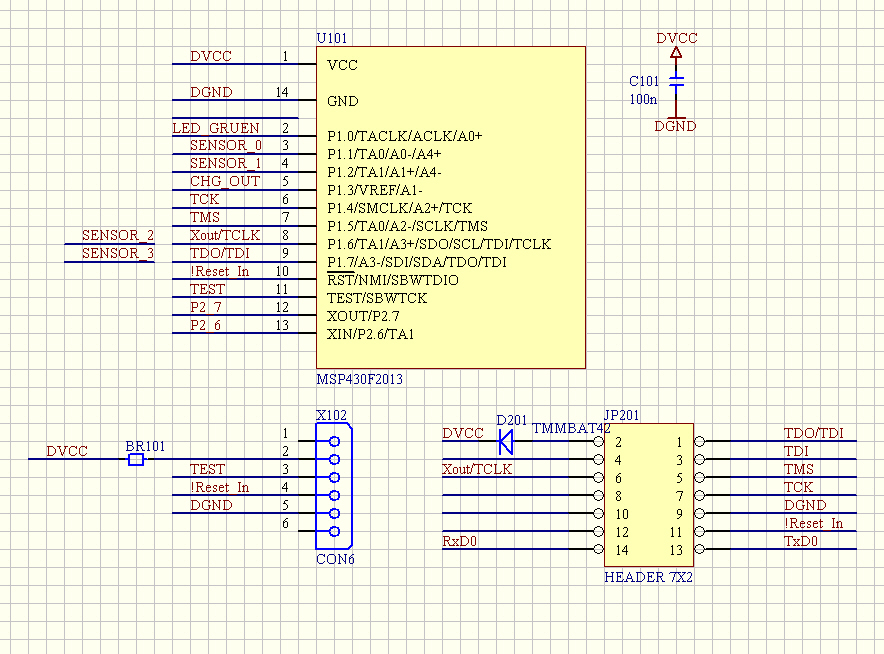Screen dimensions: 884x654
Task: Click the !Reset_In label at JP201 pin 11
Action: [814, 523]
